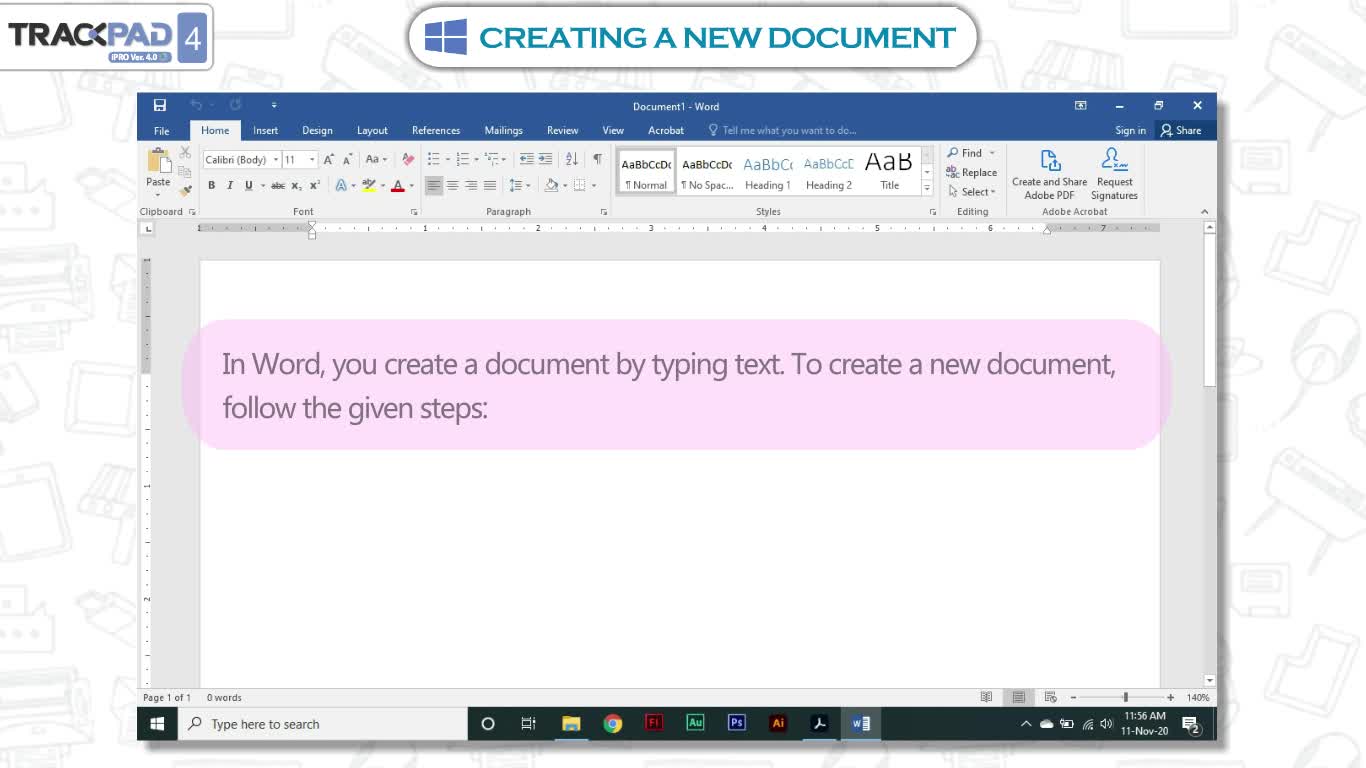Apply subscript formatting
1366x768 pixels.
pos(296,185)
